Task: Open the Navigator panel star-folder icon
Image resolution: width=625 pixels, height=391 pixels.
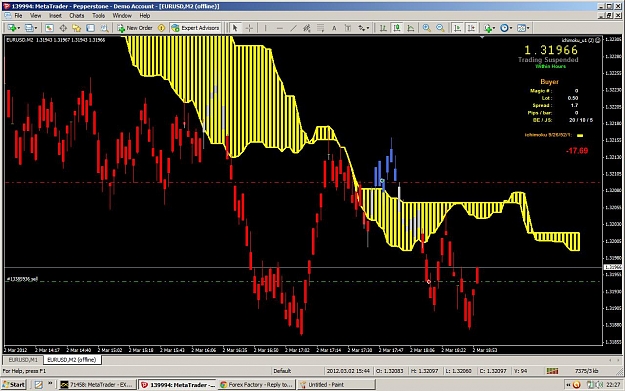Action: [77, 28]
